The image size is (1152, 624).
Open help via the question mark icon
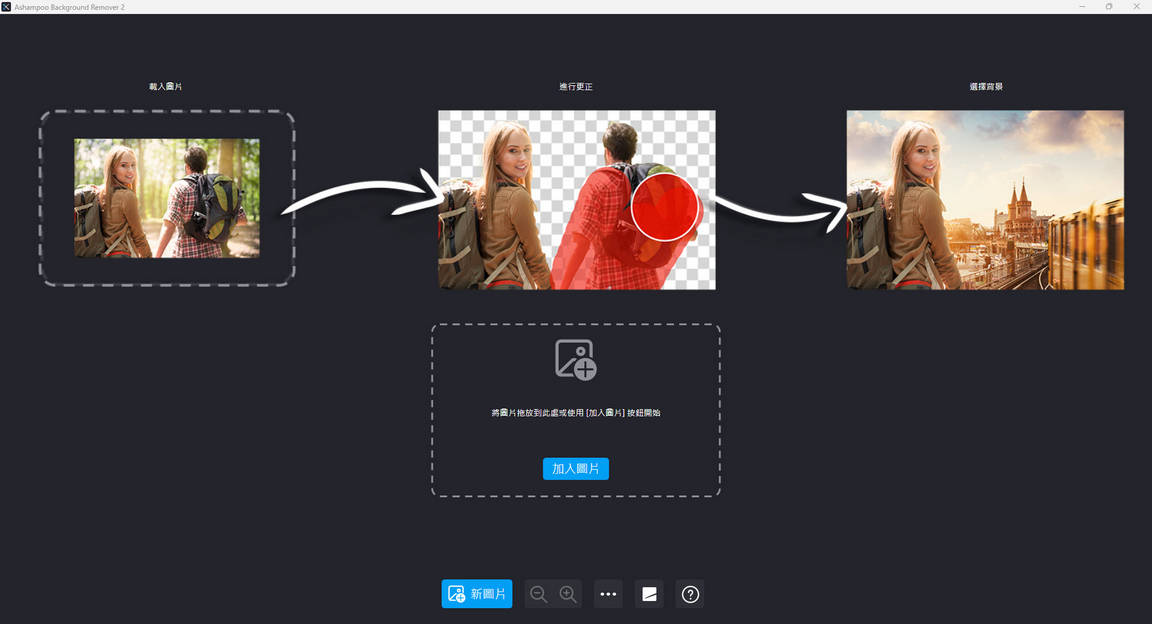coord(690,594)
